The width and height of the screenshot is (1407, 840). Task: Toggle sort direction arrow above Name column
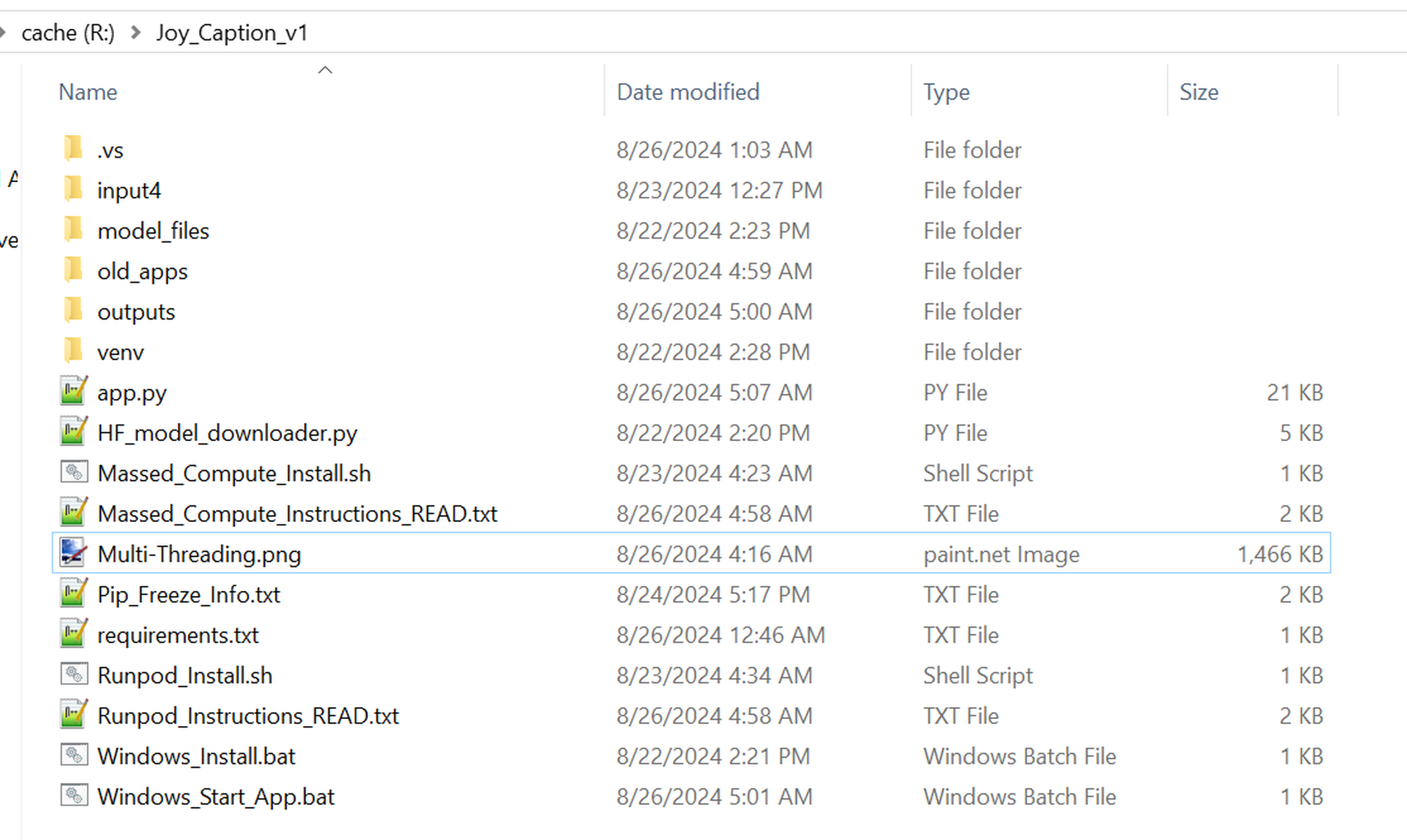click(325, 70)
